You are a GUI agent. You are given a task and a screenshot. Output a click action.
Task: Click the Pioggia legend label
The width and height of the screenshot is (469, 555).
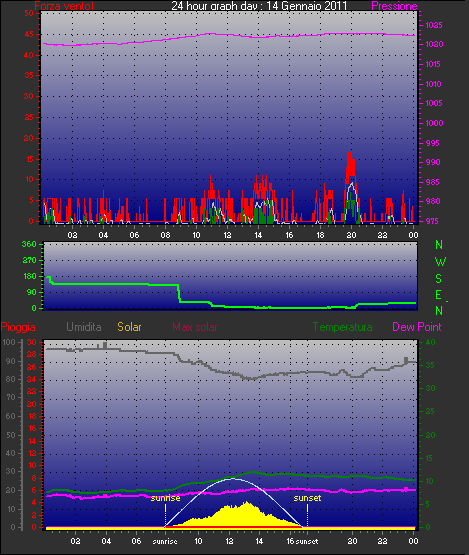pos(18,327)
